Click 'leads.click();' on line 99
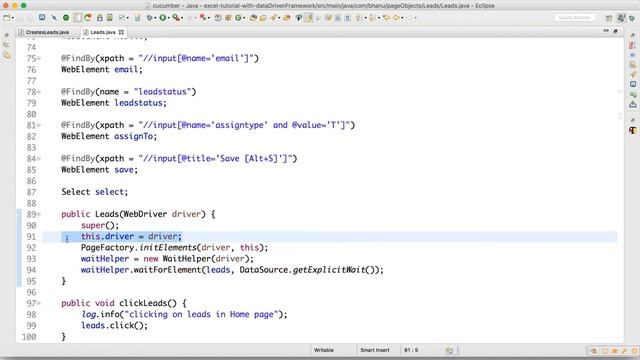The height and width of the screenshot is (360, 640). pos(114,325)
